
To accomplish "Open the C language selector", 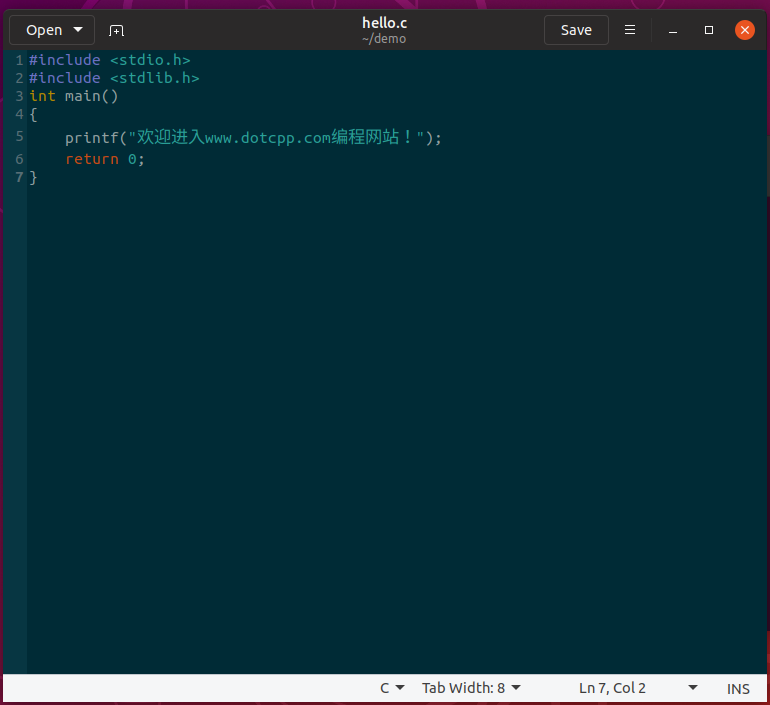I will (x=392, y=688).
